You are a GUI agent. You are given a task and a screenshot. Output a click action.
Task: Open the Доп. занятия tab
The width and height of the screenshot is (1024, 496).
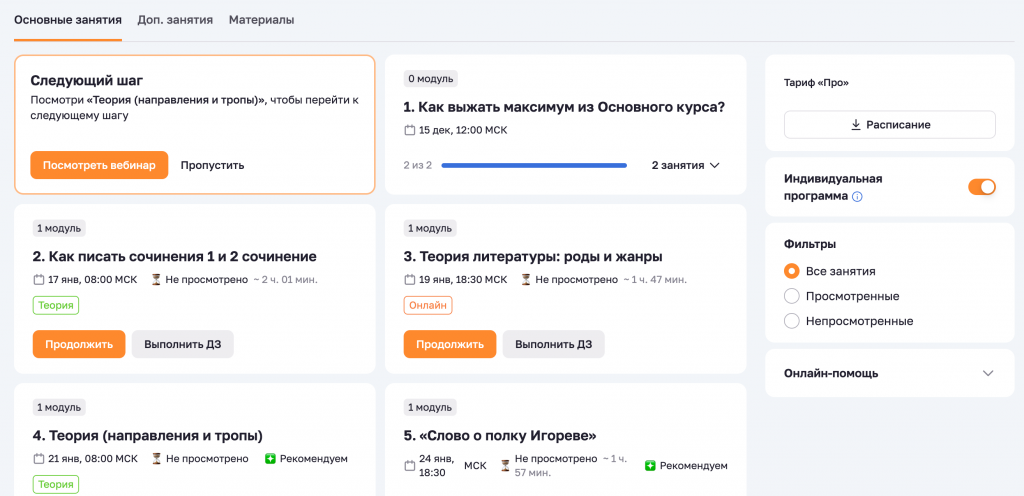(175, 20)
